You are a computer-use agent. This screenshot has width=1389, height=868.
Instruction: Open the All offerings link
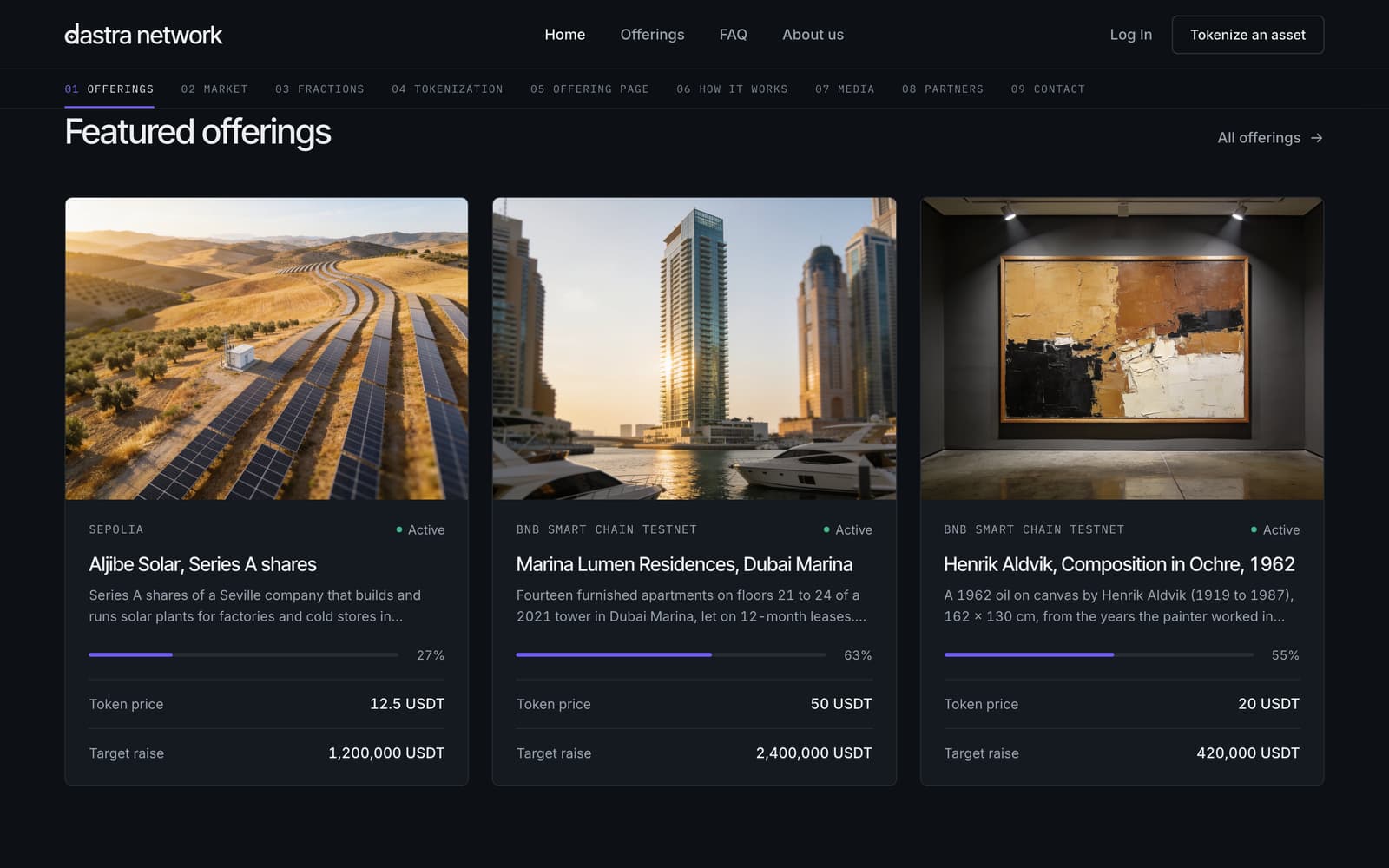pyautogui.click(x=1270, y=138)
